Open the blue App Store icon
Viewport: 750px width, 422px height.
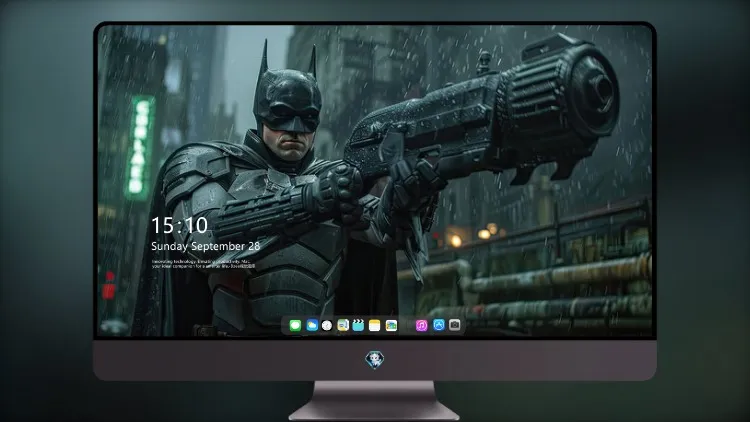(x=439, y=325)
